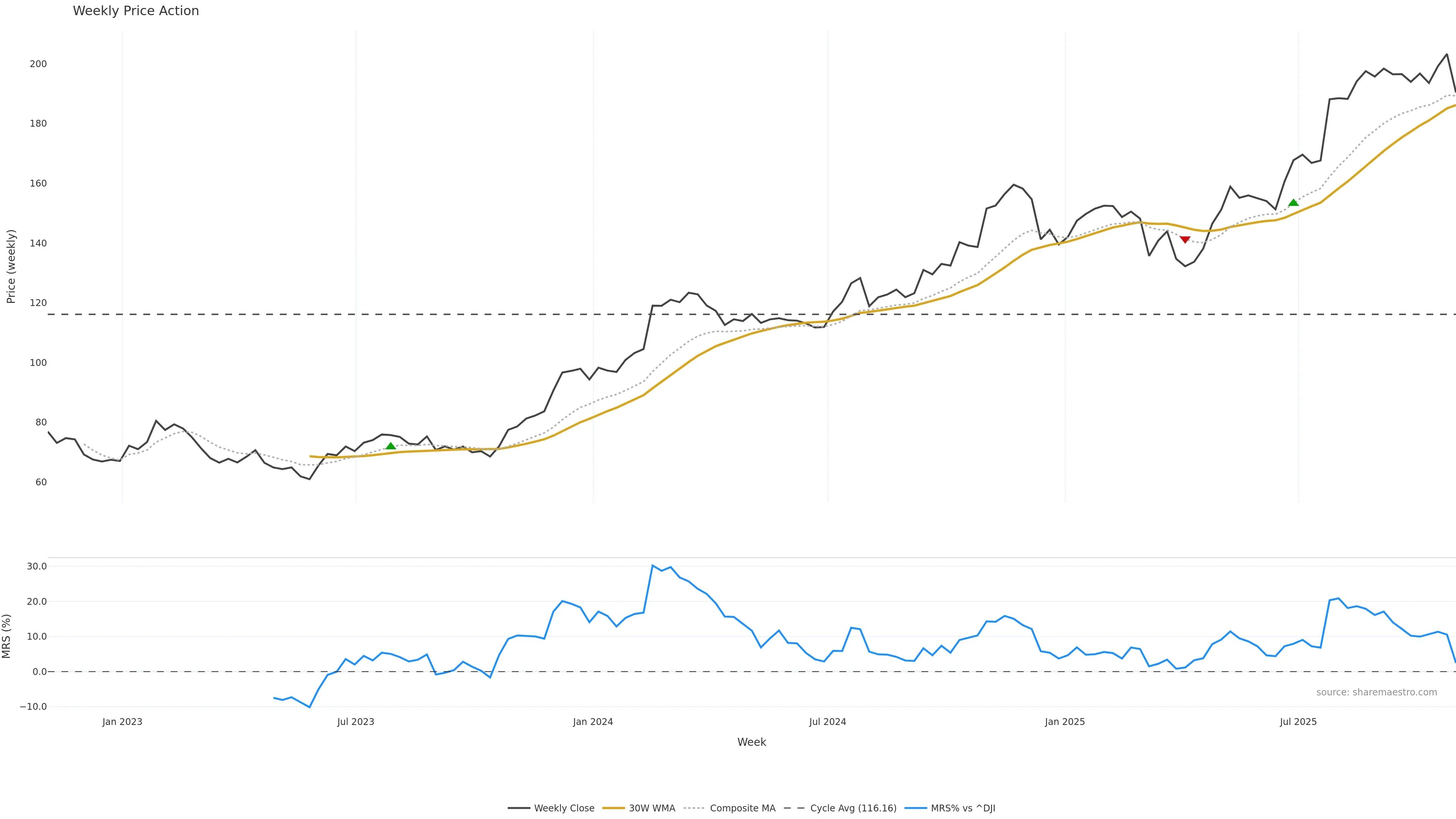
Task: Toggle the Composite MA legend label
Action: tap(743, 808)
